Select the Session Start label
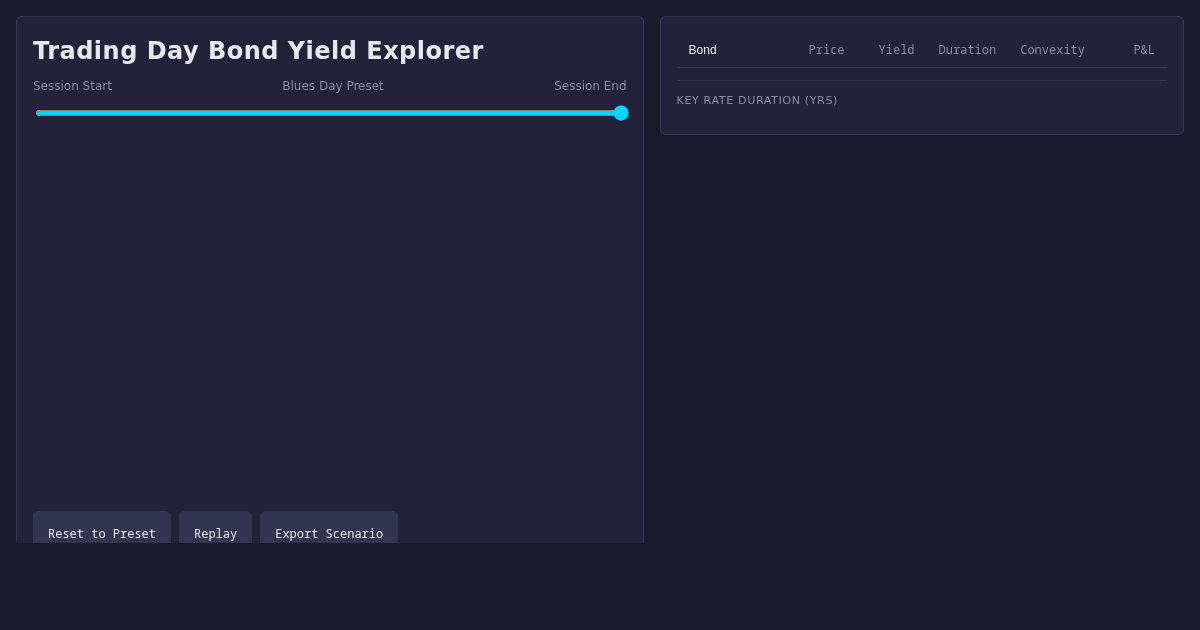This screenshot has width=1200, height=630. point(72,86)
